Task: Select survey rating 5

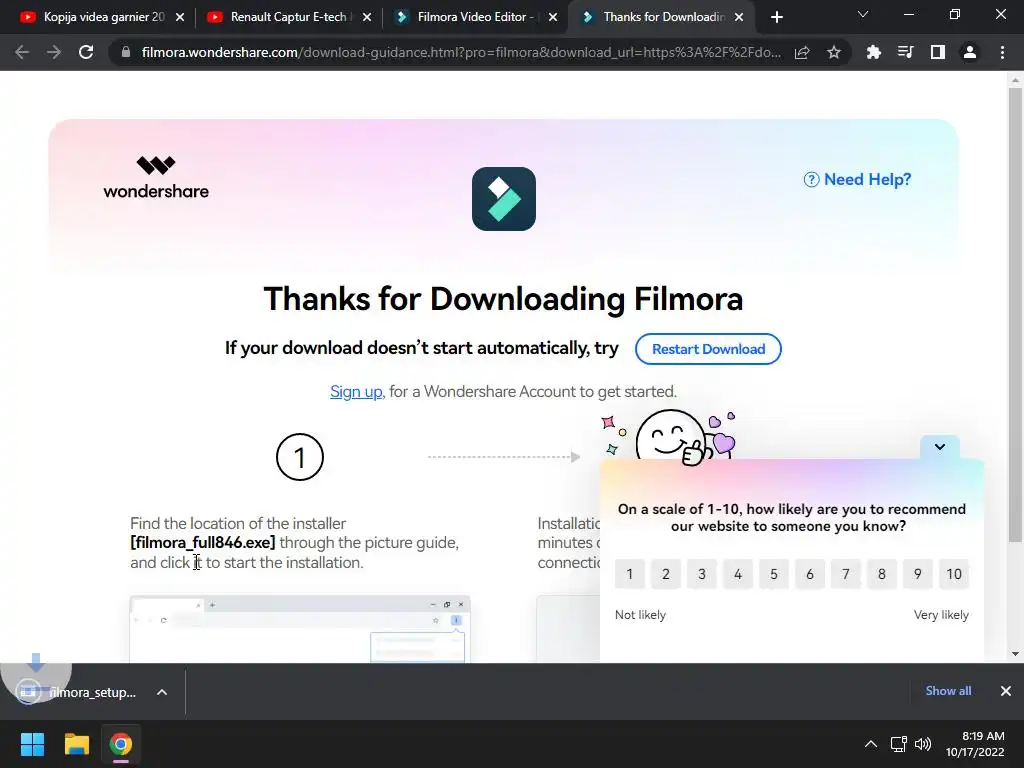Action: [774, 574]
